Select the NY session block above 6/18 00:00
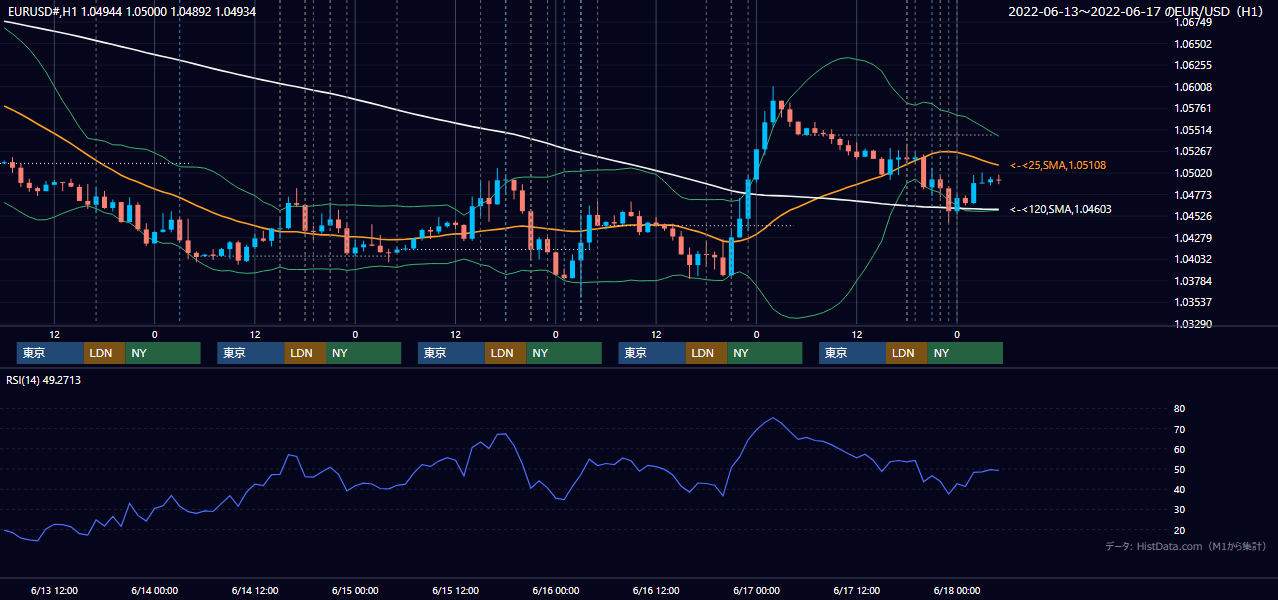Screen dimensions: 1278x600 965,353
